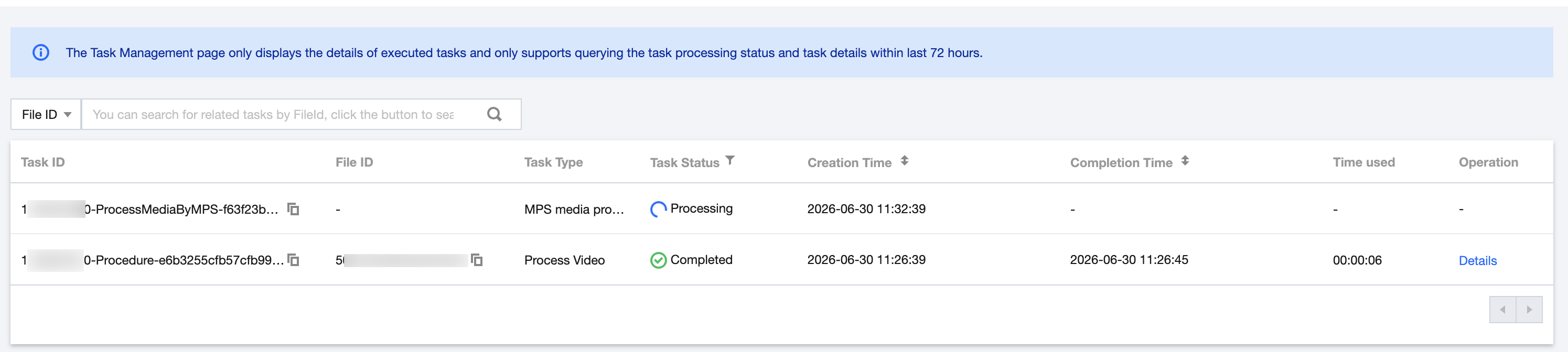Go to the next page arrow
1568x352 pixels.
(1529, 310)
